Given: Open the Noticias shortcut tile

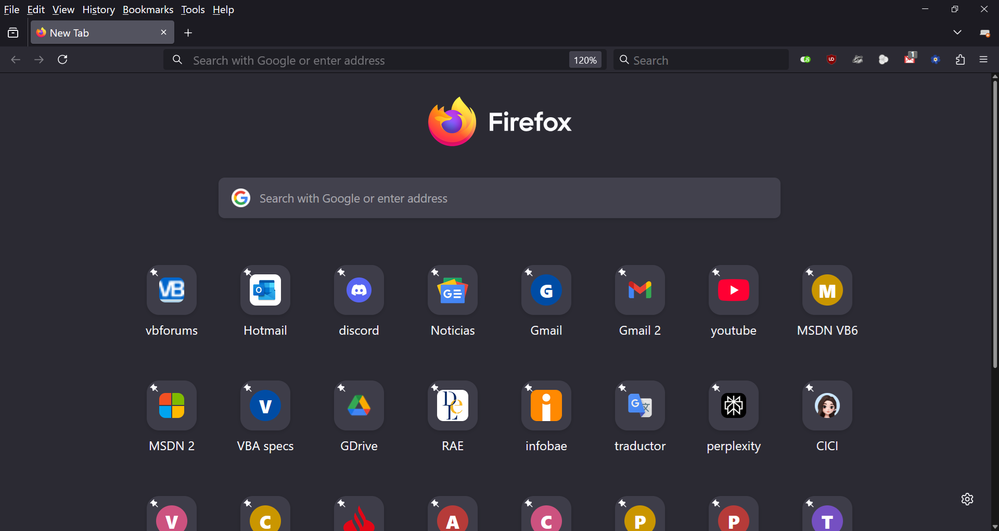Looking at the screenshot, I should point(452,290).
